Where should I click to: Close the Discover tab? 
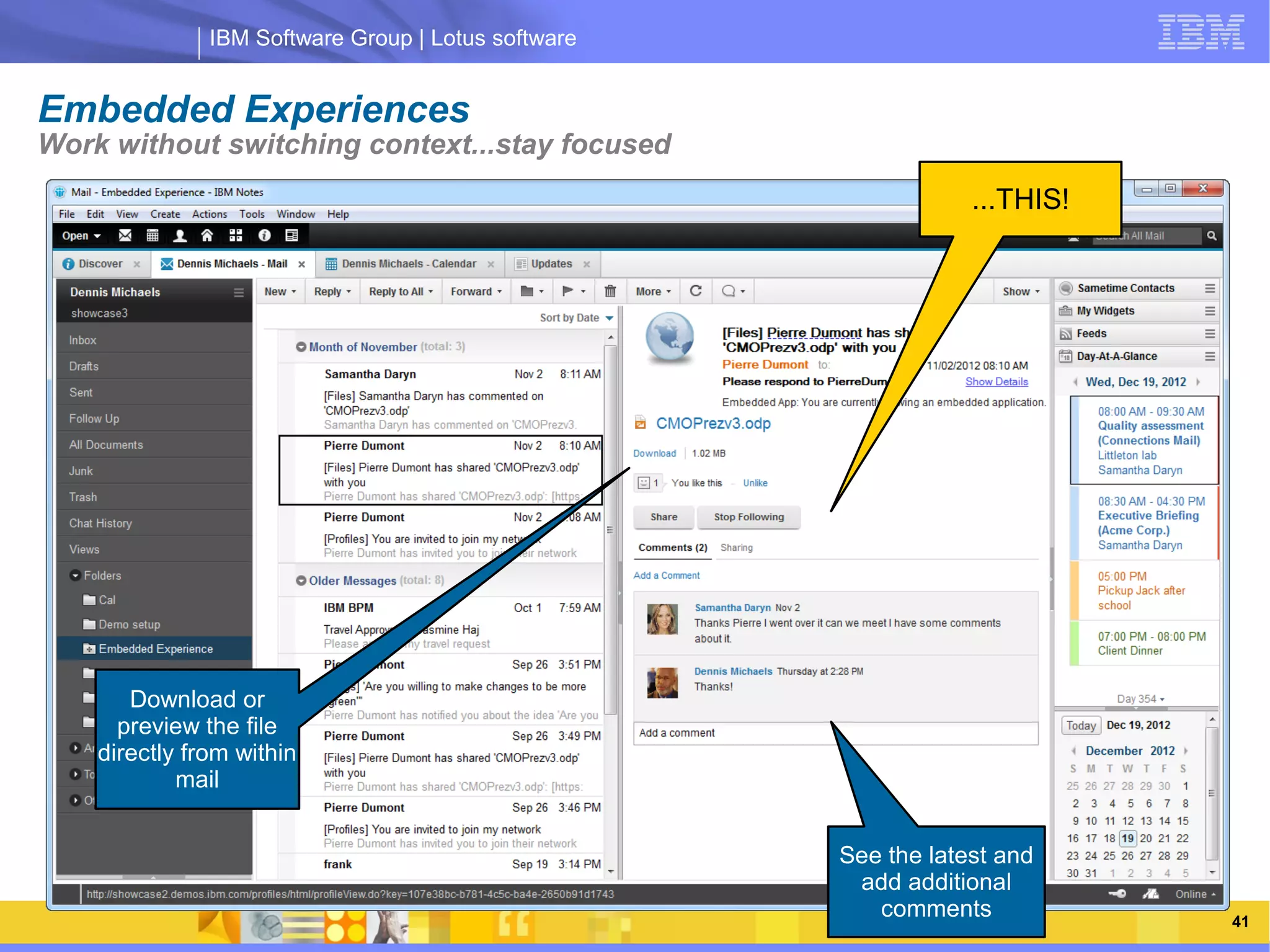137,264
